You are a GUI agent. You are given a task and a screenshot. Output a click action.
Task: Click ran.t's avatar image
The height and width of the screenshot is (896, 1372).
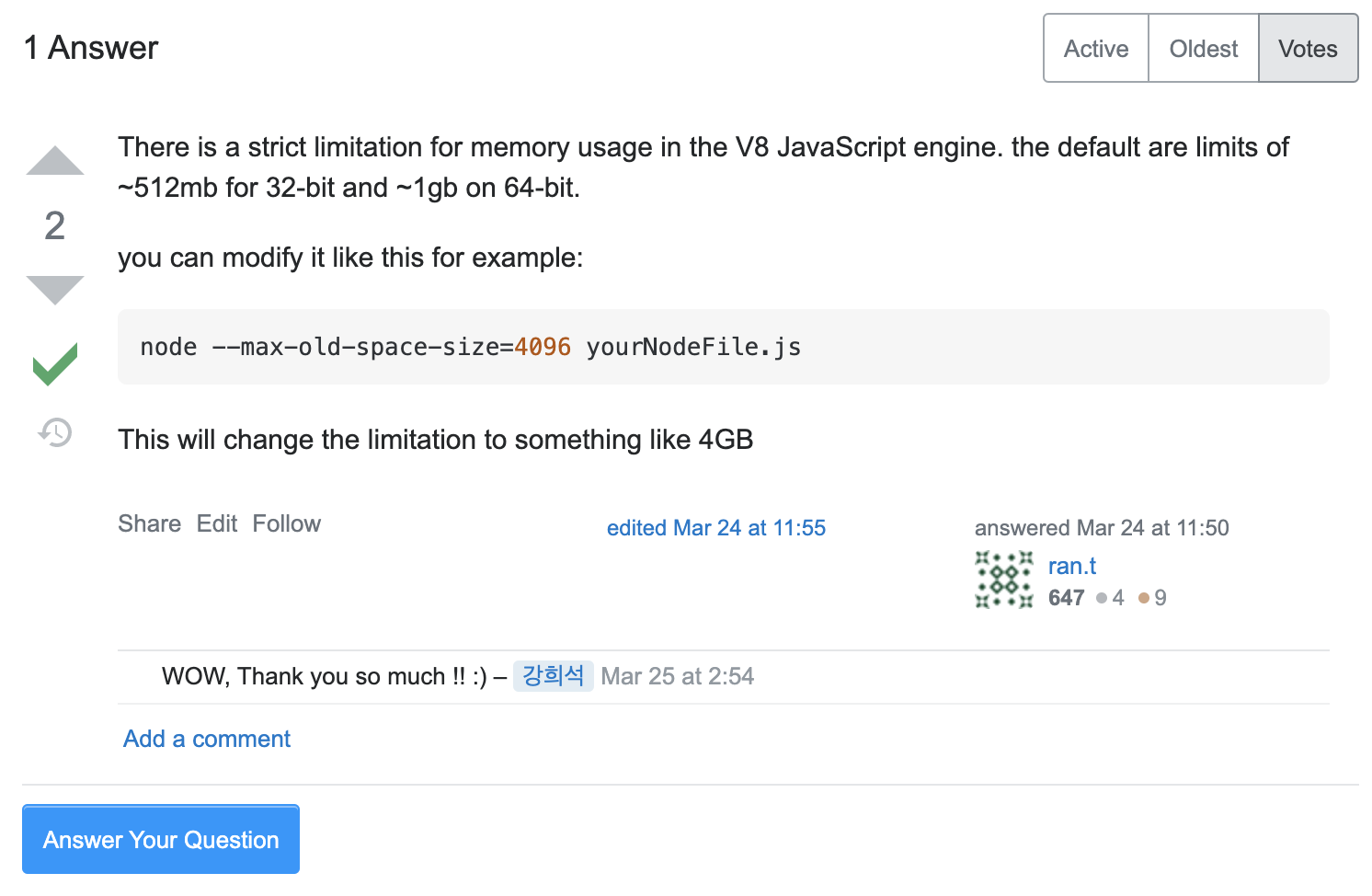(1003, 580)
